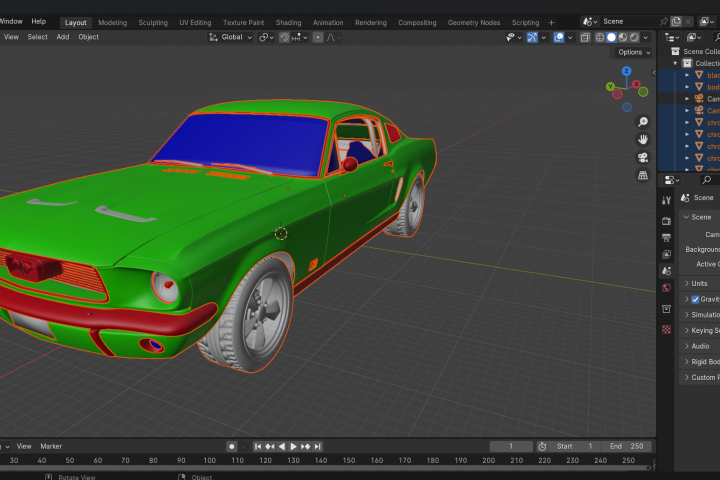The height and width of the screenshot is (480, 720).
Task: Switch perspective/orthographic with grid gizmo
Action: click(x=643, y=175)
